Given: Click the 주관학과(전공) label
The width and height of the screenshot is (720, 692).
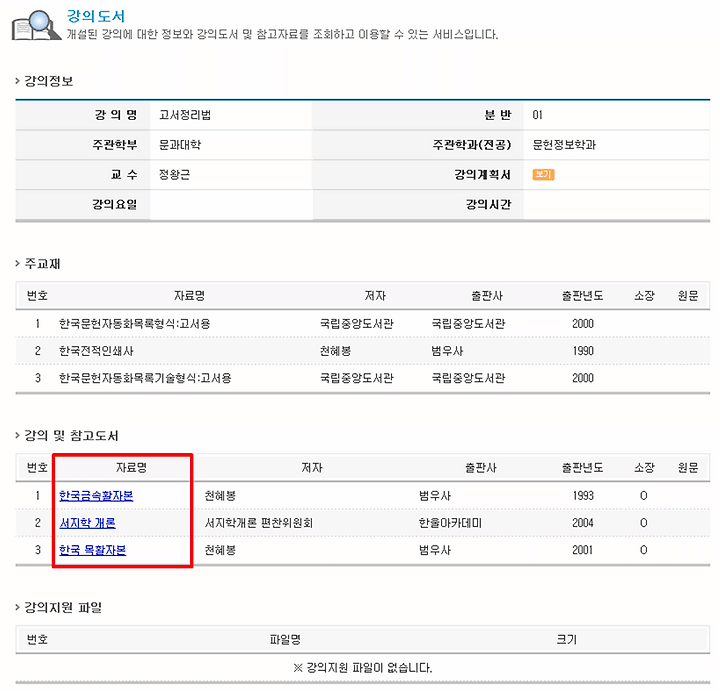Looking at the screenshot, I should [472, 145].
